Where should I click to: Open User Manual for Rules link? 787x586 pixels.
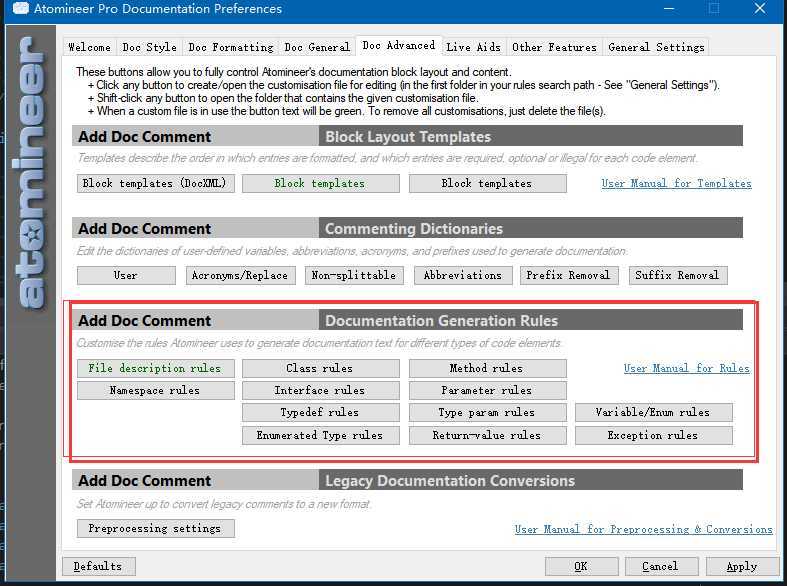point(686,368)
